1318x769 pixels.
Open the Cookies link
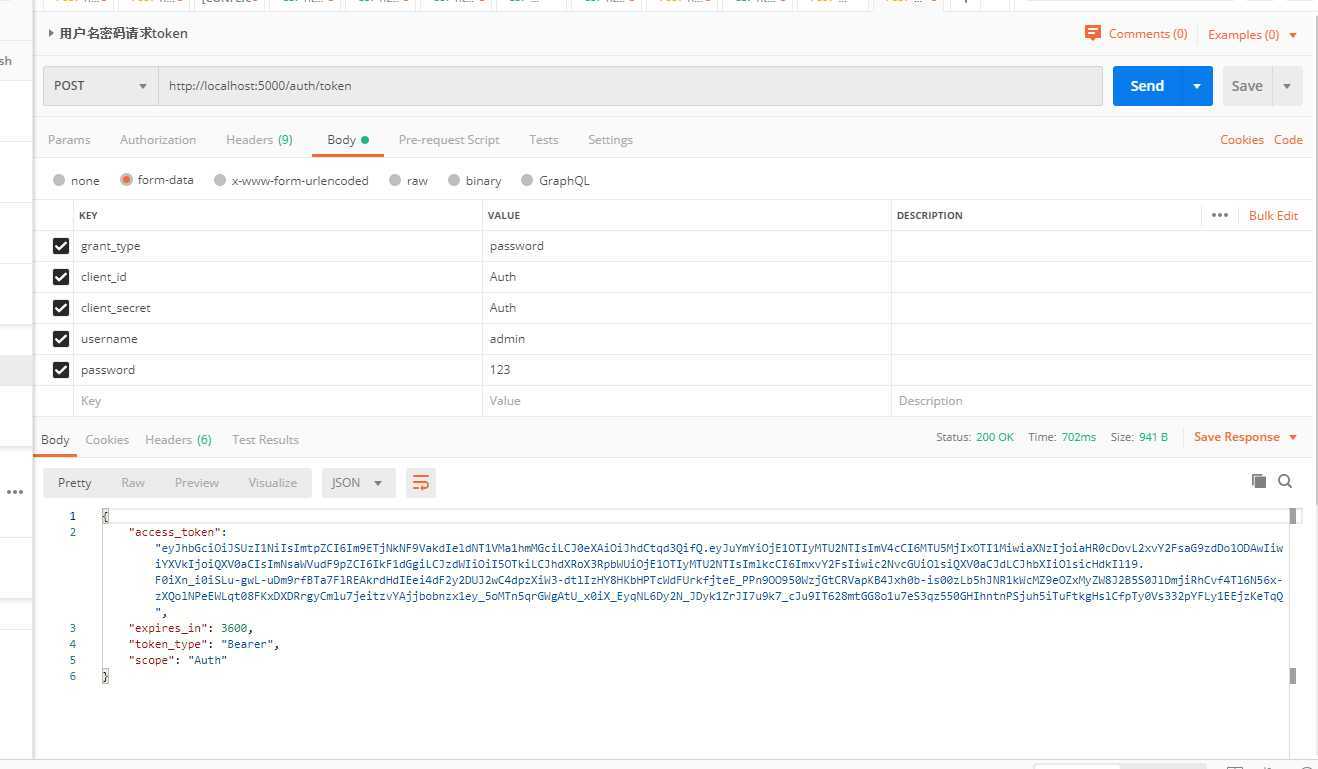(x=1242, y=140)
